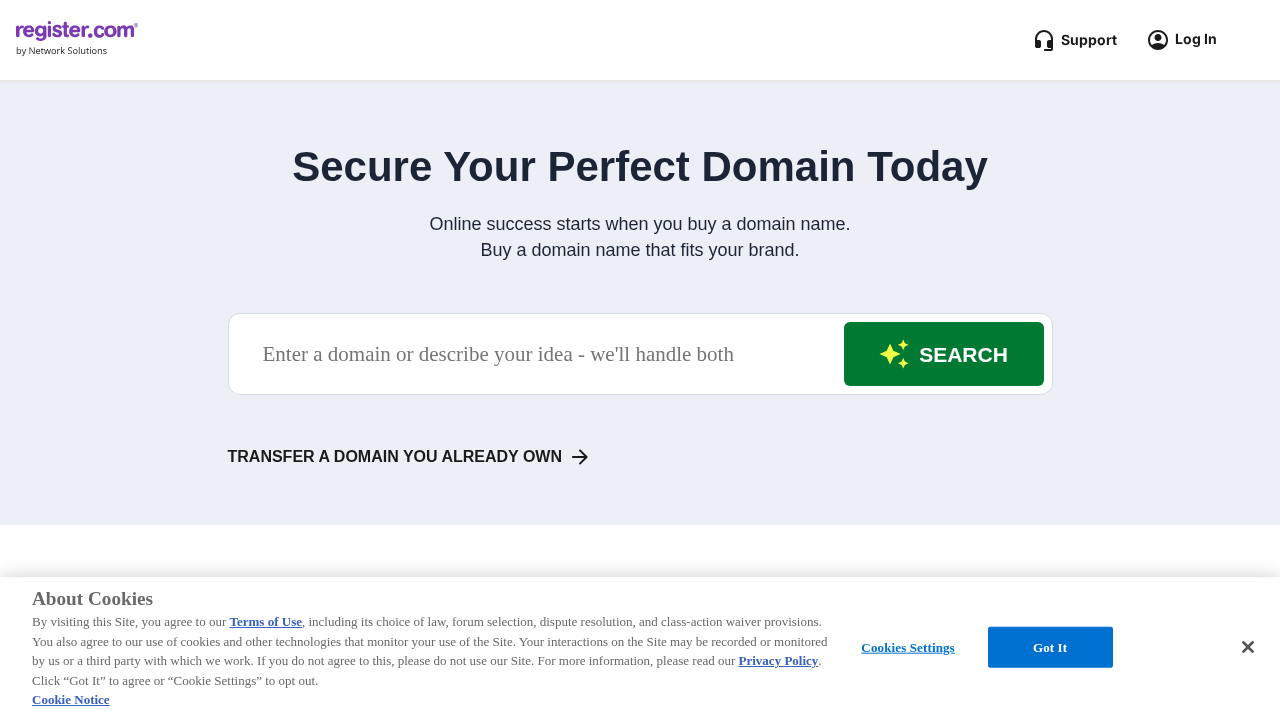Open the Cookie Notice link

[70, 700]
